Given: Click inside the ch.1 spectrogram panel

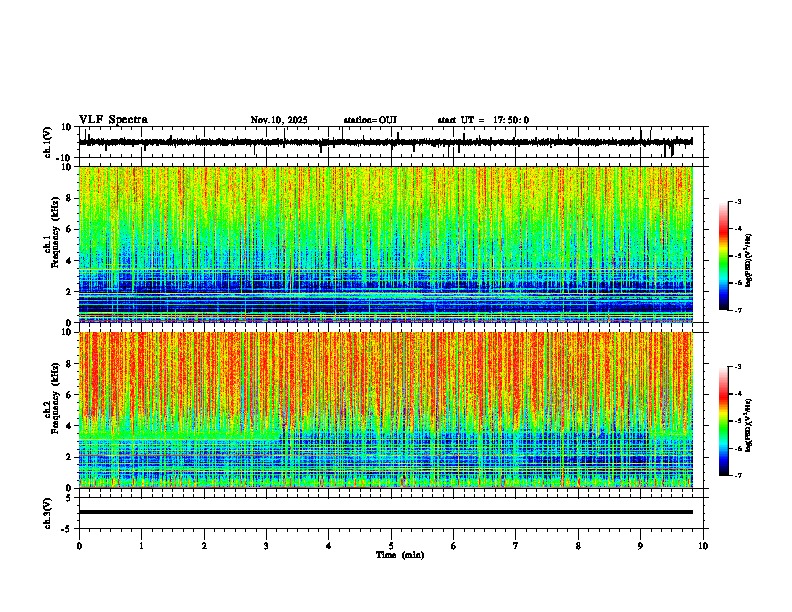Looking at the screenshot, I should pos(385,244).
